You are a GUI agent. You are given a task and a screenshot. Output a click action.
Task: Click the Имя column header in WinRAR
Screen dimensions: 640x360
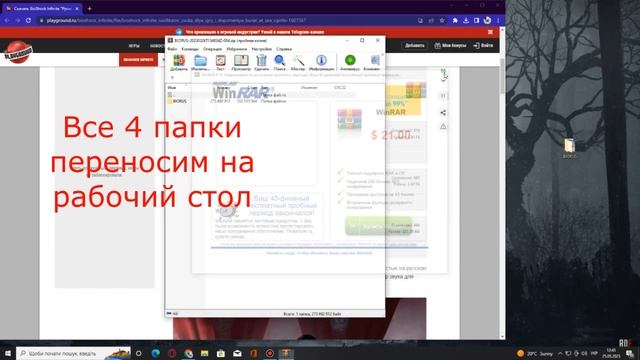coord(172,87)
